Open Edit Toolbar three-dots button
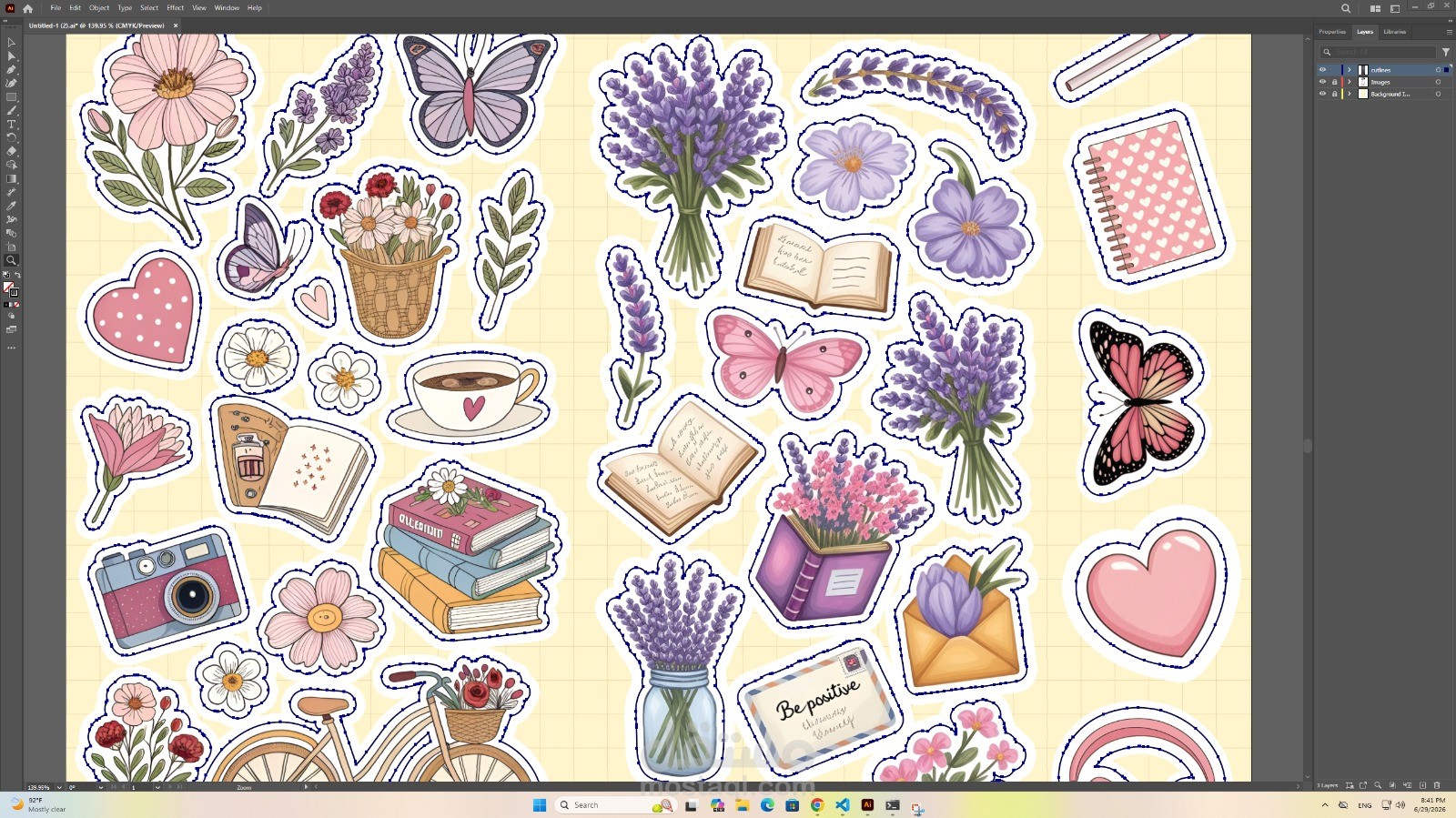Image resolution: width=1456 pixels, height=818 pixels. [11, 348]
